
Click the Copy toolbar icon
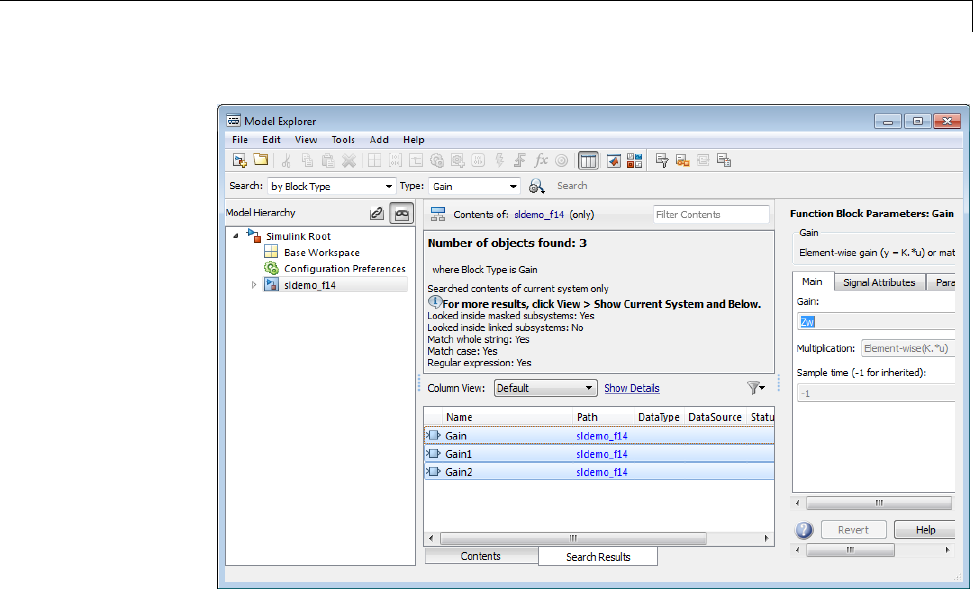point(307,161)
